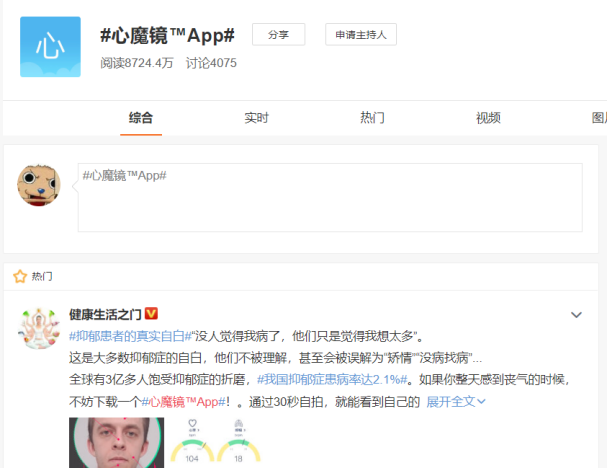Click the #心魔镜™App# topic title
Screen dimensions: 607x468
coord(167,36)
